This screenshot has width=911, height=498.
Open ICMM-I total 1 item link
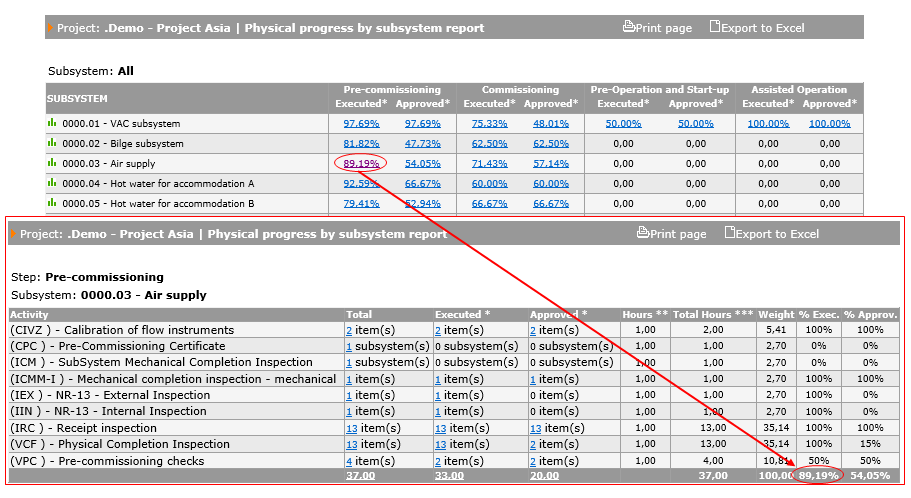point(349,379)
